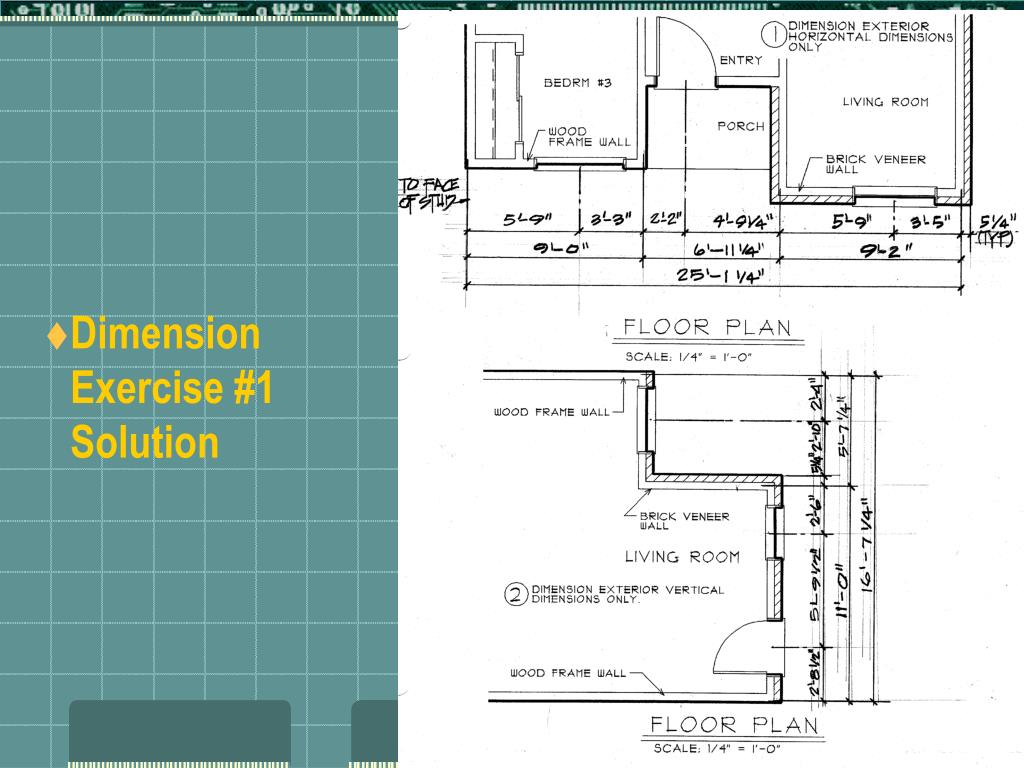Click the circled number 1 marker

(x=775, y=34)
